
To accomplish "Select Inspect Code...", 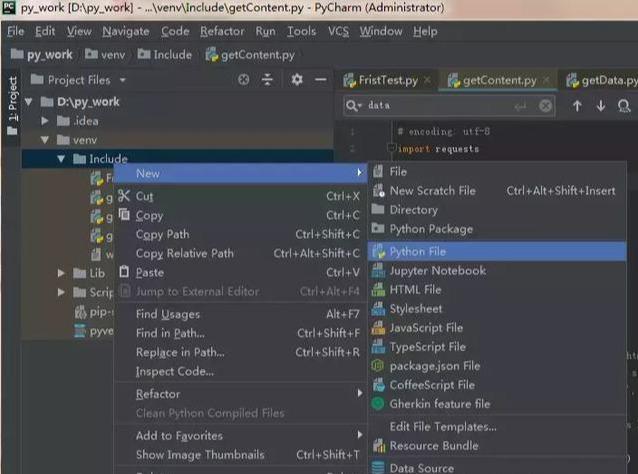I will (x=240, y=371).
